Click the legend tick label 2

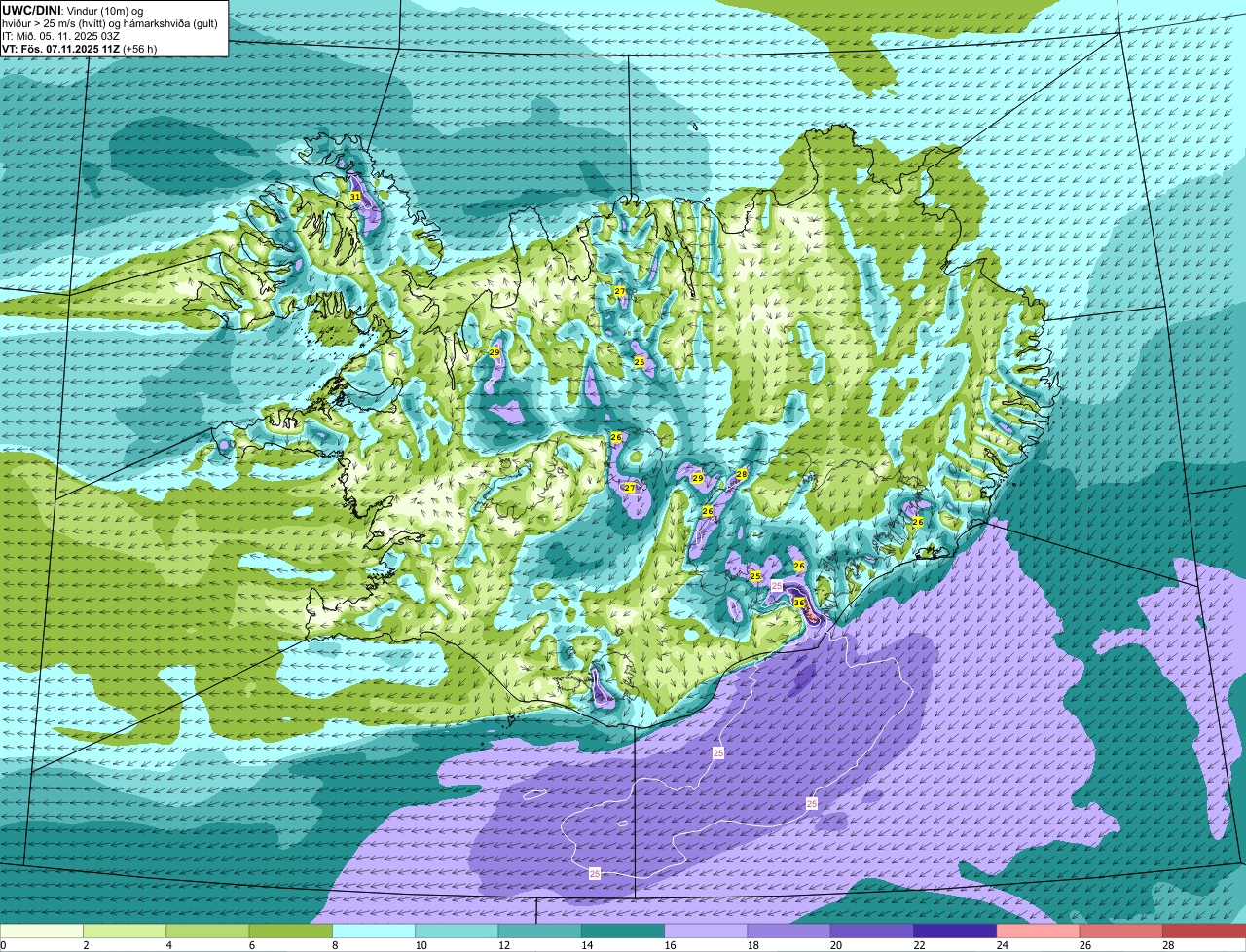(86, 945)
